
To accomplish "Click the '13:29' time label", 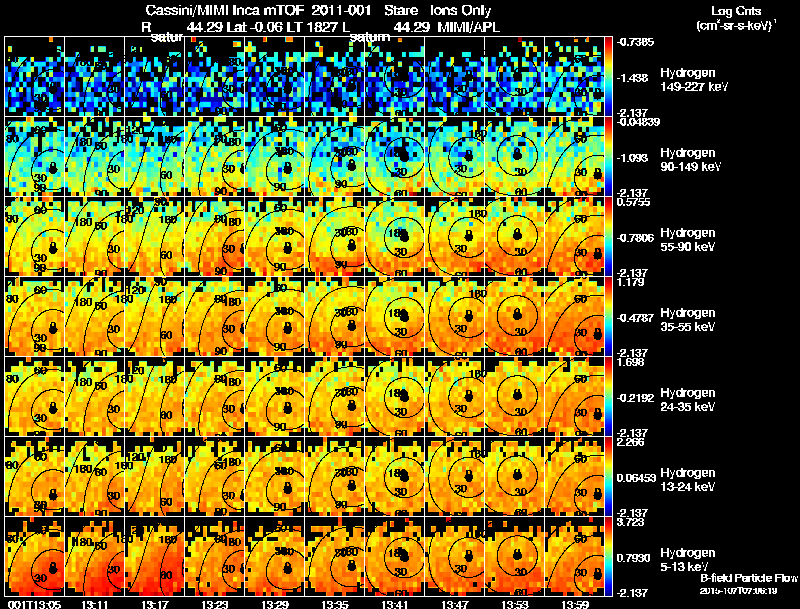I will tap(274, 604).
